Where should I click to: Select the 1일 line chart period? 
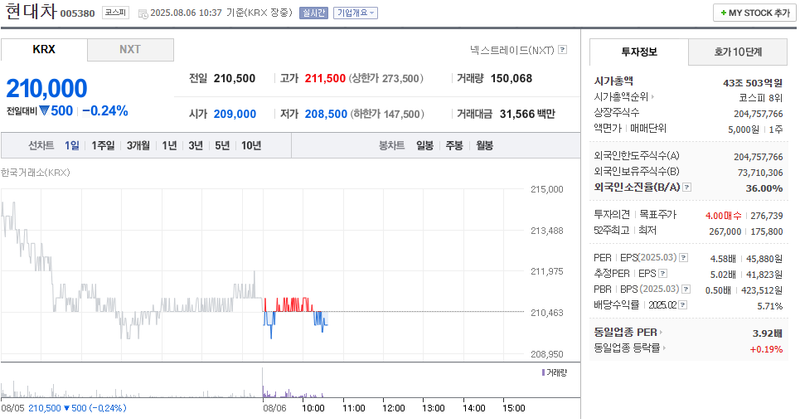click(x=72, y=145)
